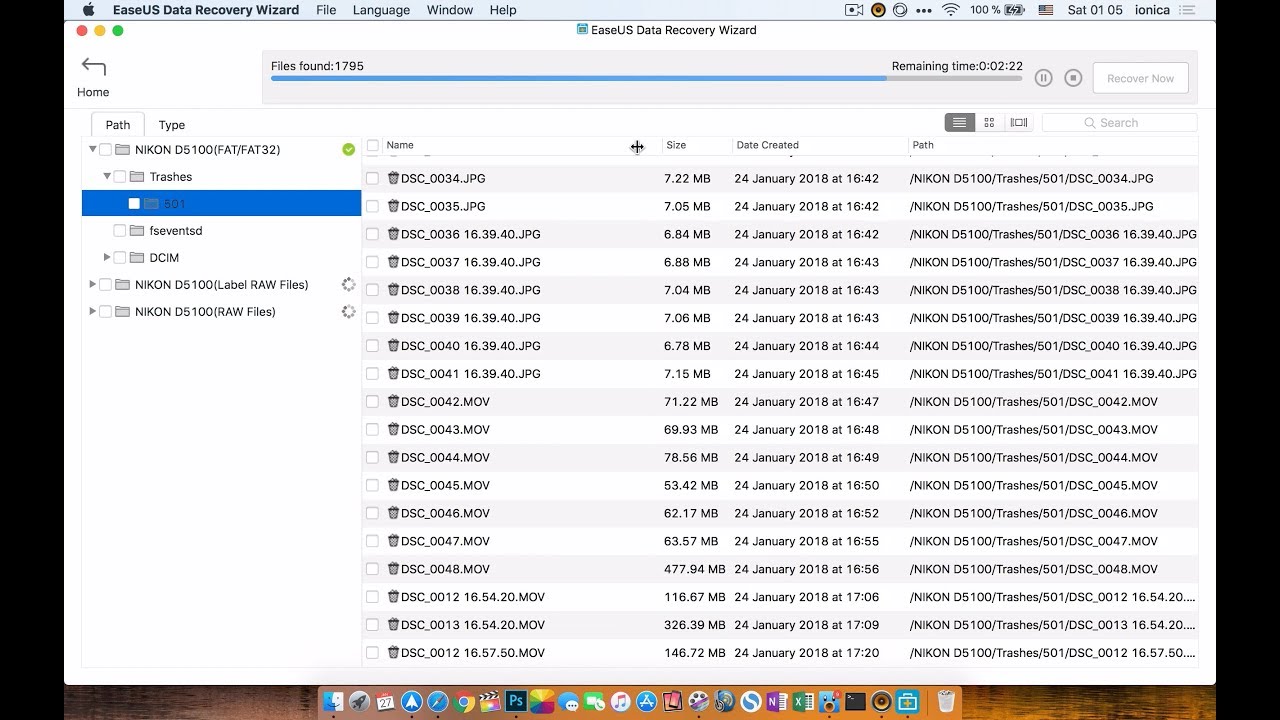Viewport: 1280px width, 720px height.
Task: Collapse the NIKON D5100(FAT/FAT32) tree node
Action: point(92,149)
